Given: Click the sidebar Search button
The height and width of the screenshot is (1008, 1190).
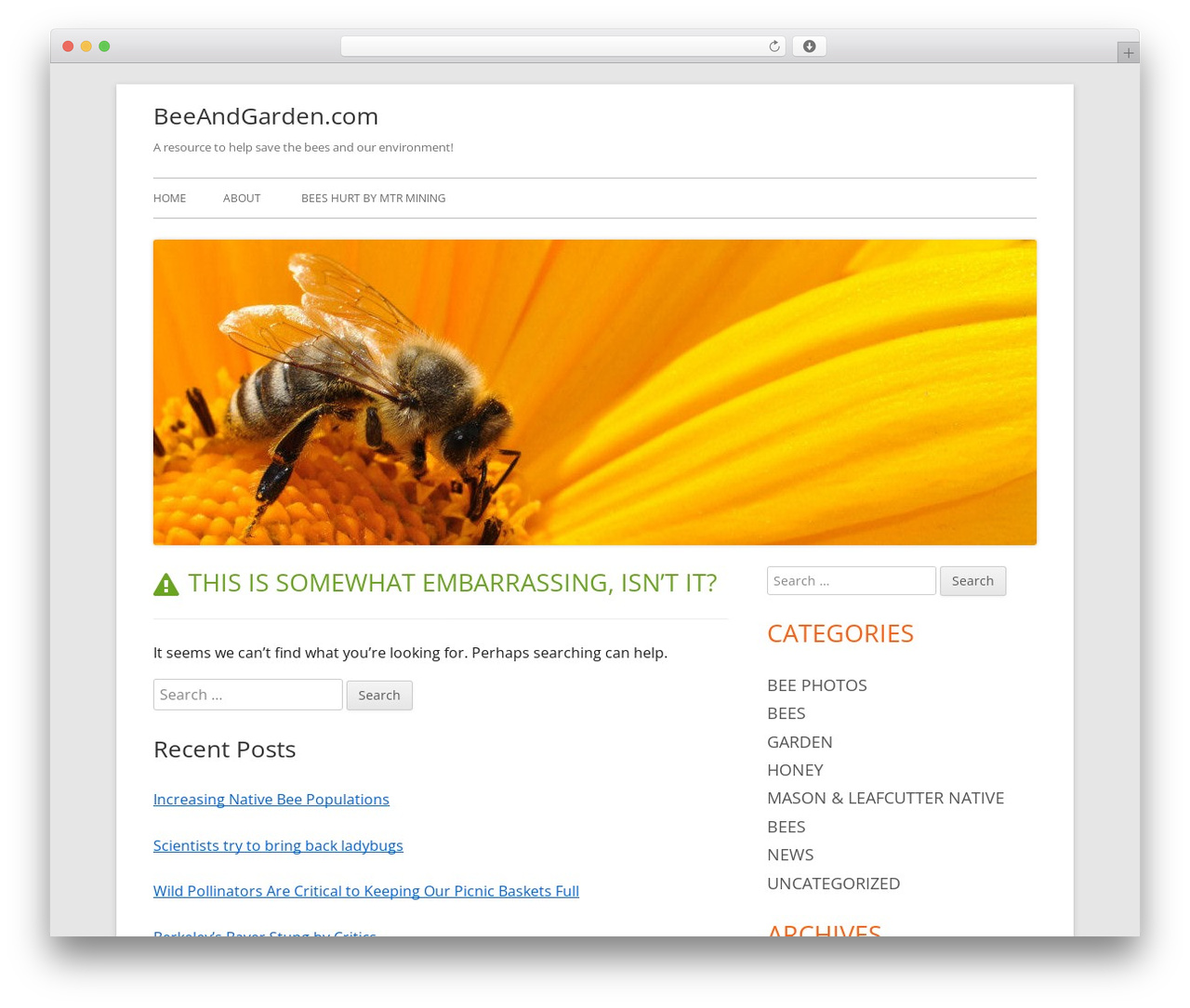Looking at the screenshot, I should point(972,581).
